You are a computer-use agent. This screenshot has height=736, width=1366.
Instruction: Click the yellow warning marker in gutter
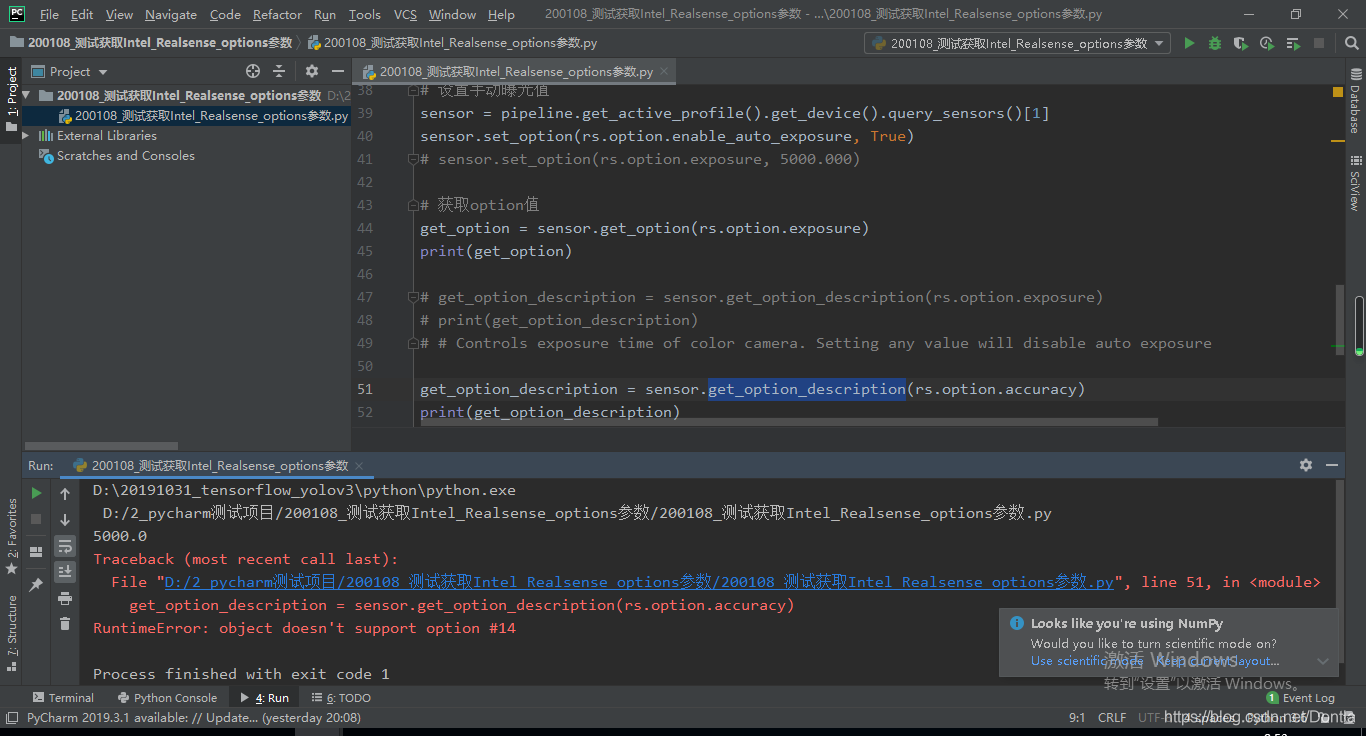click(1338, 92)
